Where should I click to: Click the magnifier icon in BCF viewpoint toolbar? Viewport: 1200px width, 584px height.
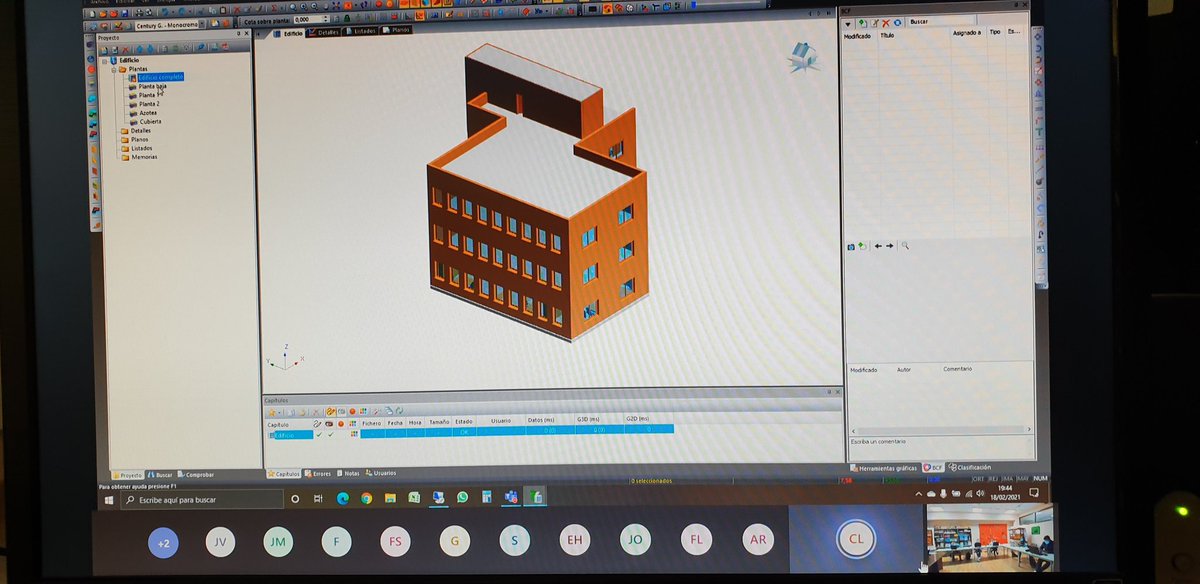click(905, 246)
